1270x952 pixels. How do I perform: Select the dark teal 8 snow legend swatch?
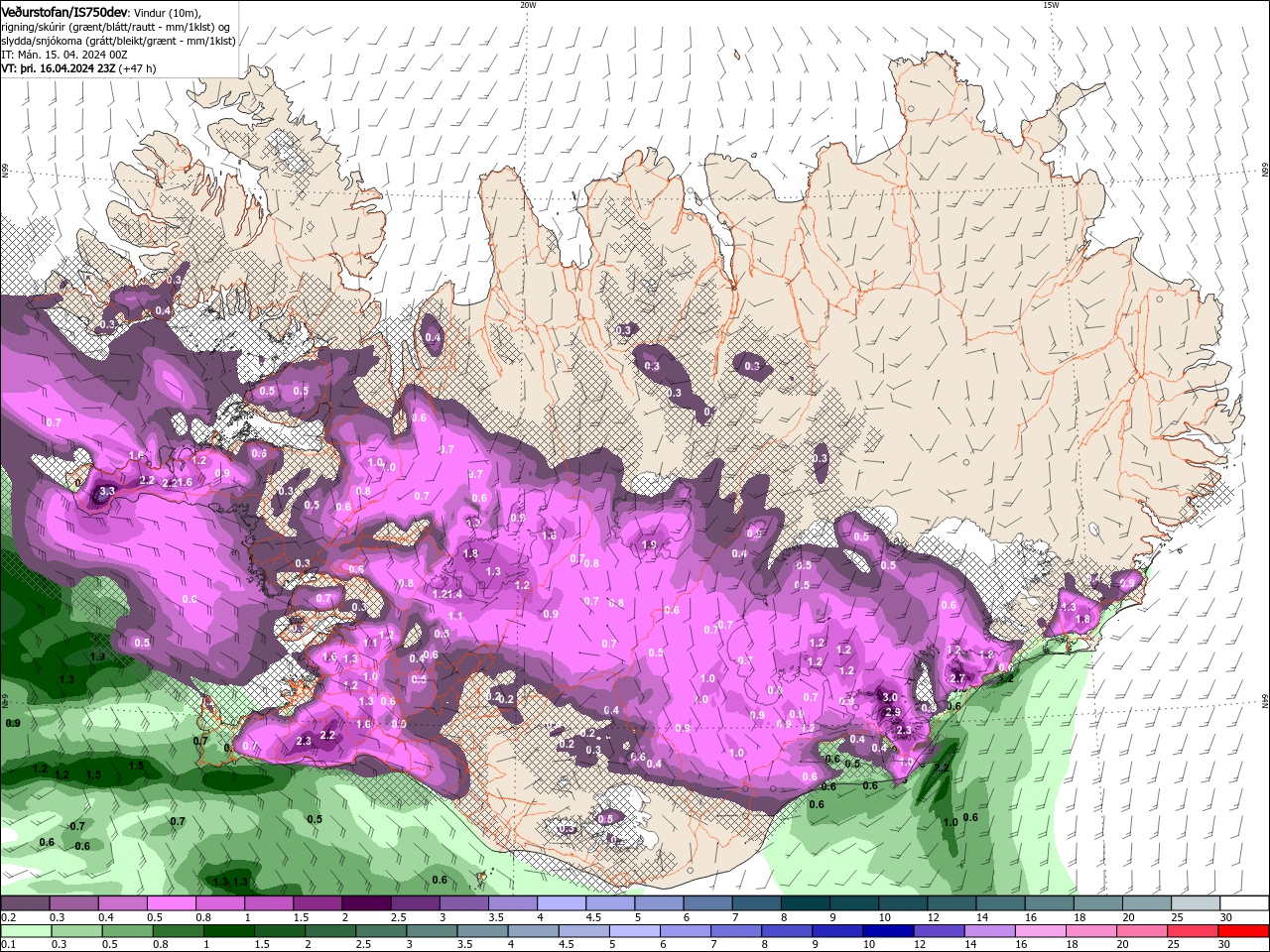pos(806,903)
